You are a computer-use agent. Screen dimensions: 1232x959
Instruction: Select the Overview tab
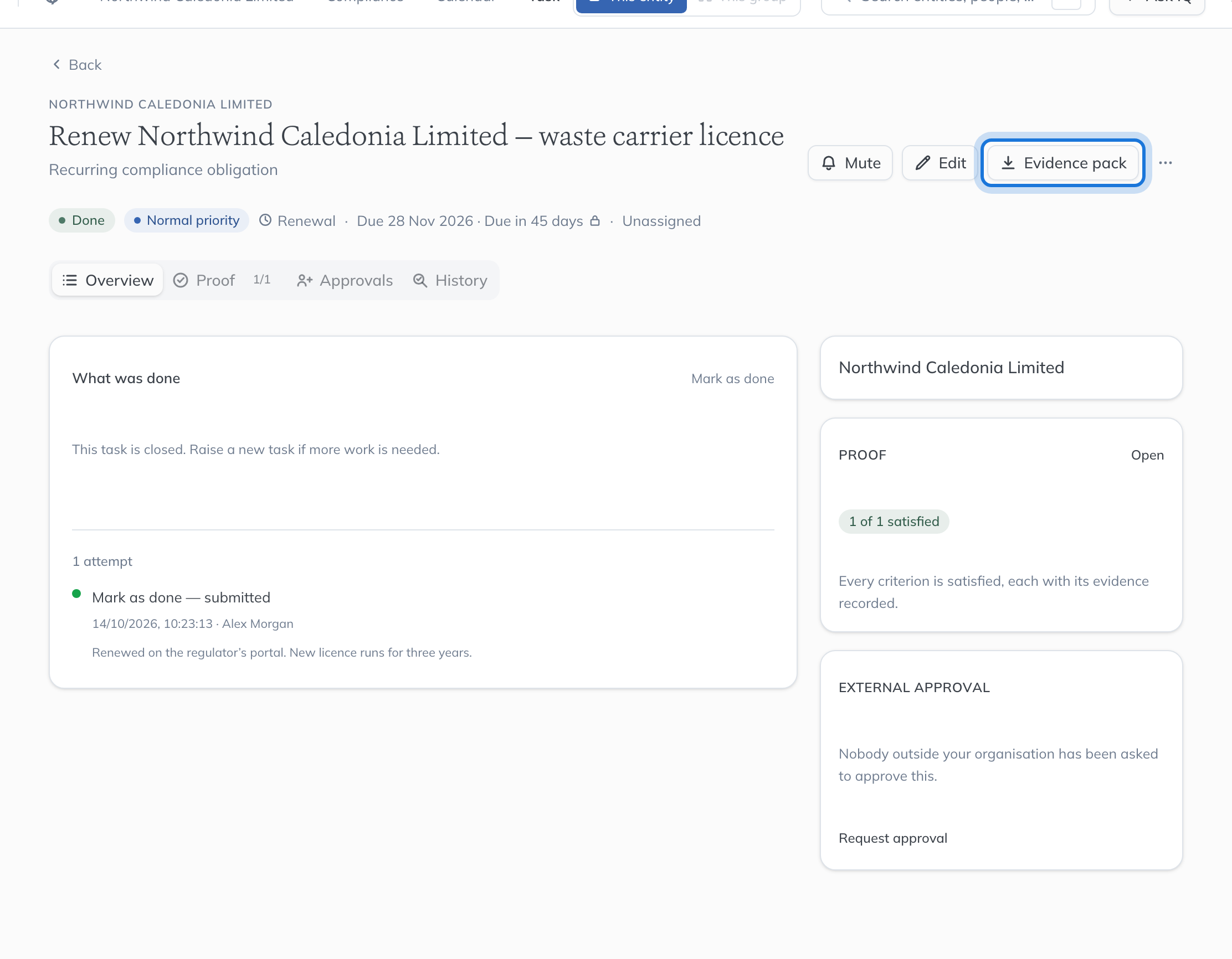pyautogui.click(x=107, y=280)
